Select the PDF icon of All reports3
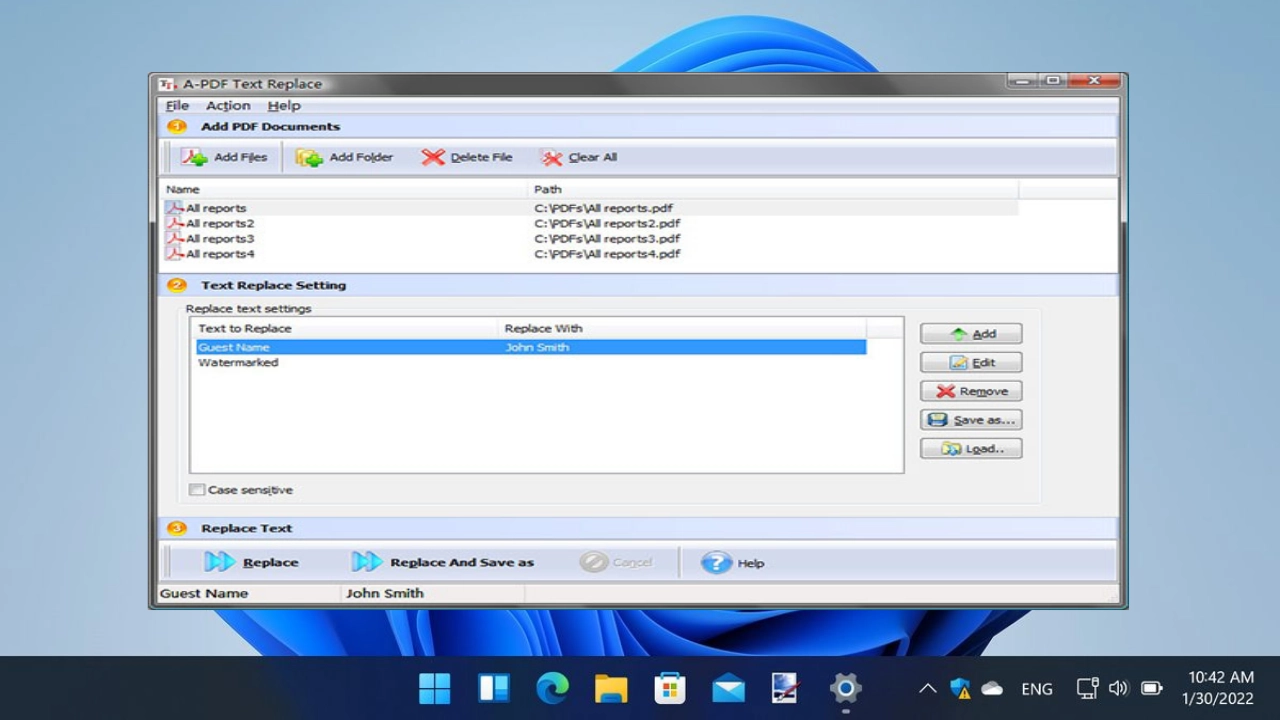The image size is (1280, 720). coord(175,238)
